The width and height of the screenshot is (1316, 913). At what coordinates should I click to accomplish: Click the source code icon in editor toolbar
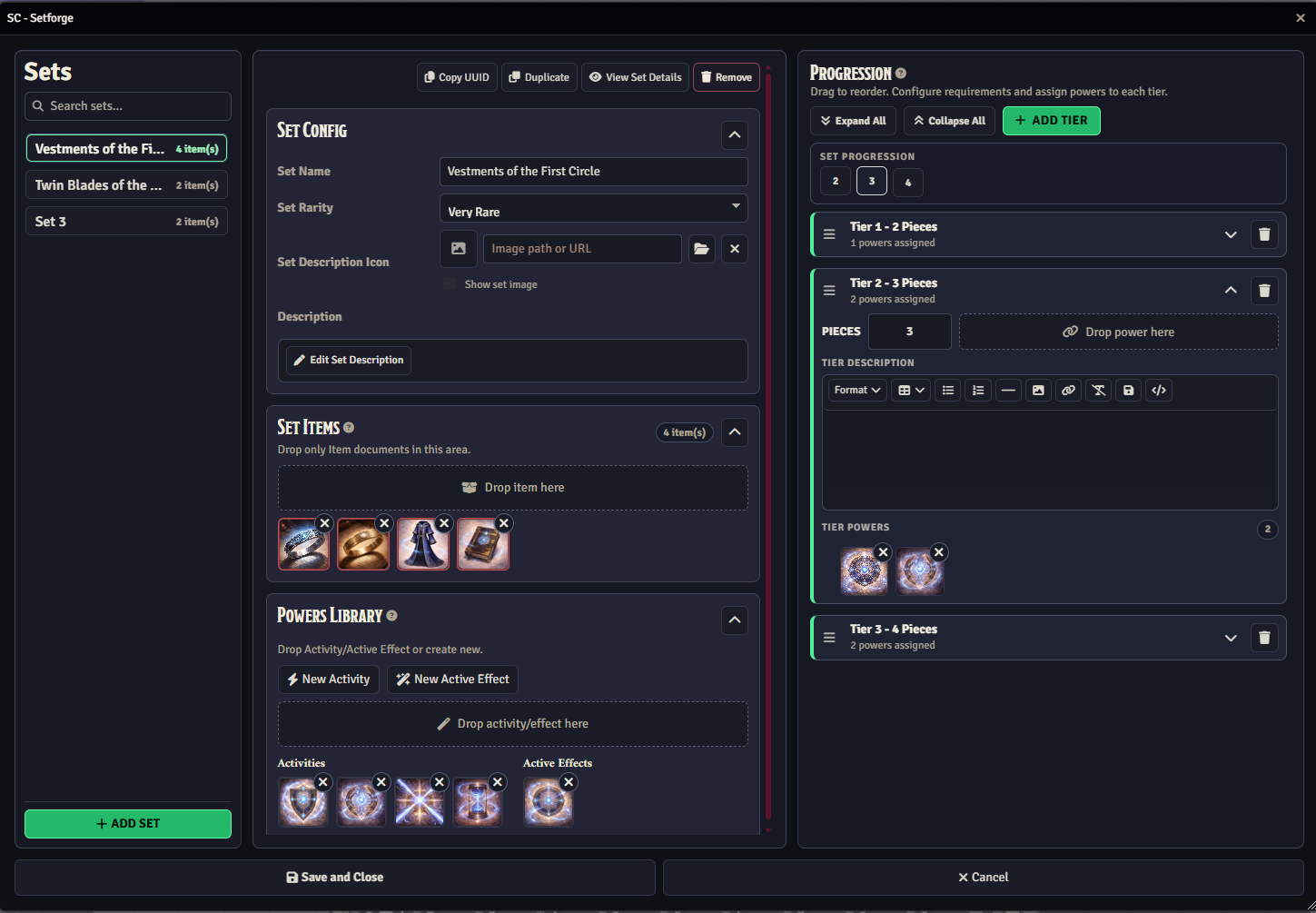point(1158,391)
